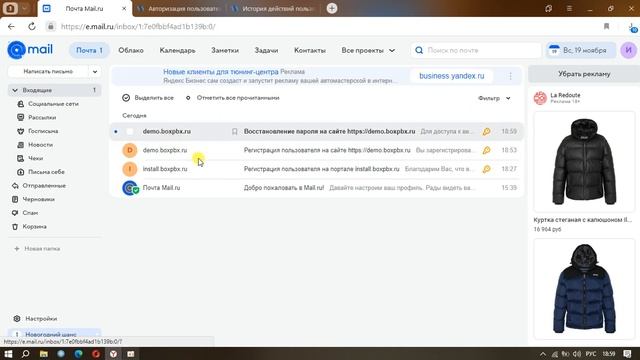
Task: Open the Mail.ru logo home link
Action: [30, 50]
